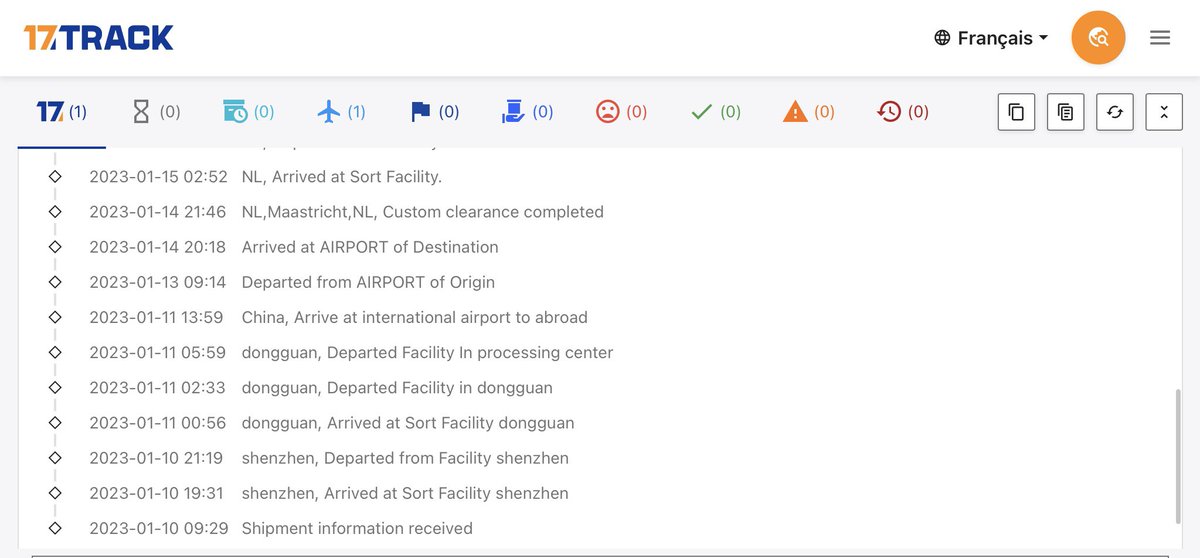Collapse all details with chevrons icon
The image size is (1200, 558).
[x=1163, y=112]
